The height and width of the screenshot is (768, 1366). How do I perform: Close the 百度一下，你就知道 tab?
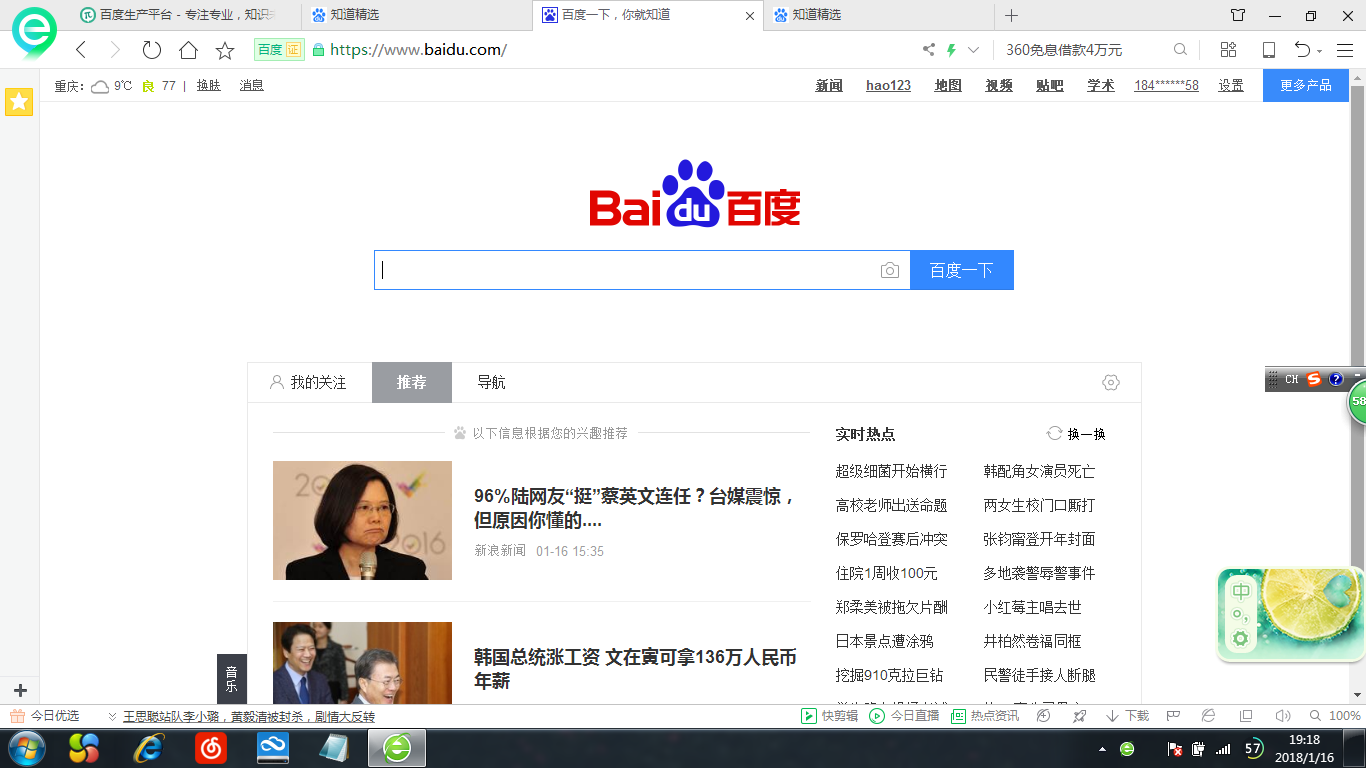[751, 16]
